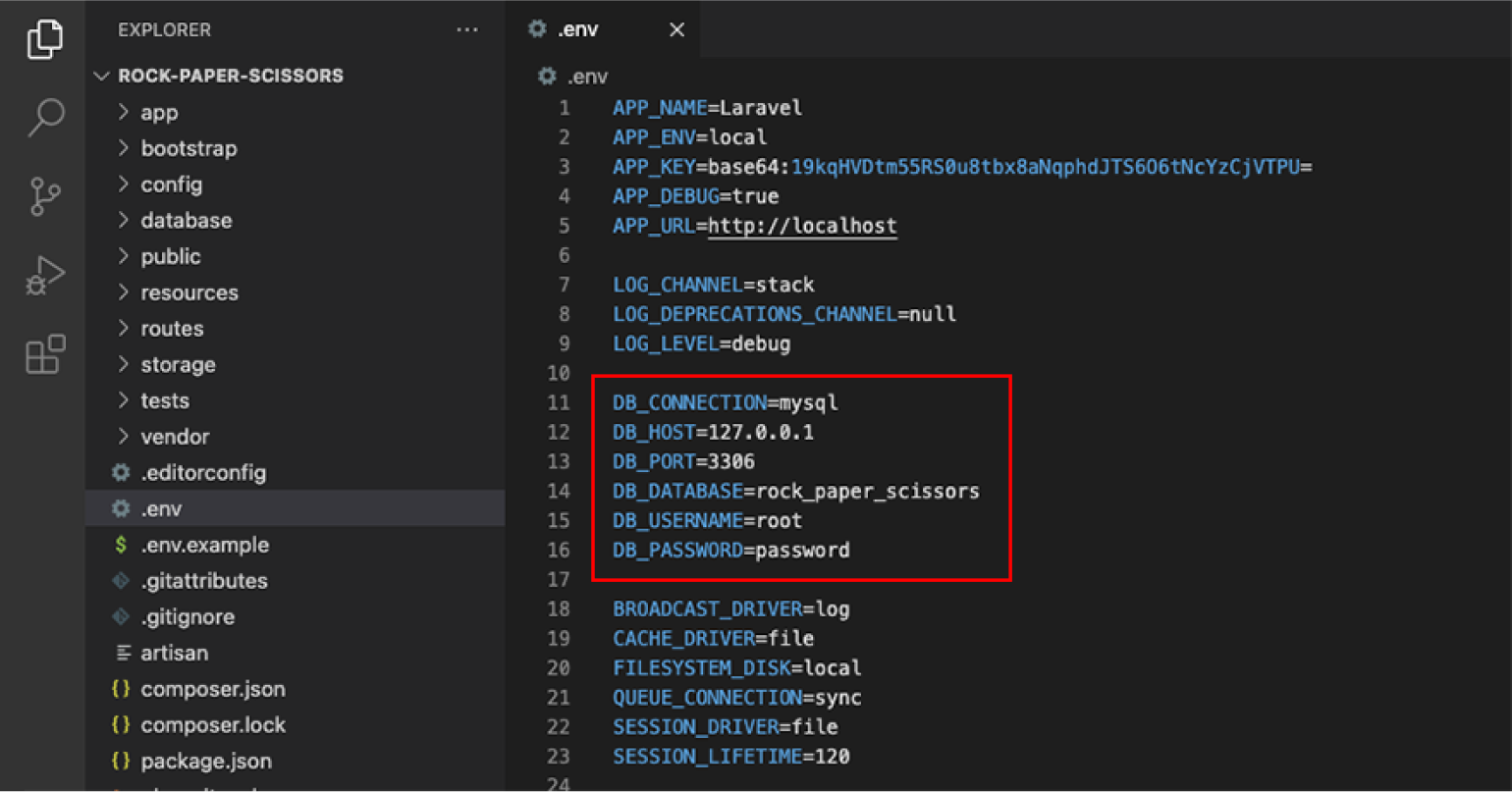Click the http://localhost link
The height and width of the screenshot is (792, 1512).
pyautogui.click(x=802, y=226)
